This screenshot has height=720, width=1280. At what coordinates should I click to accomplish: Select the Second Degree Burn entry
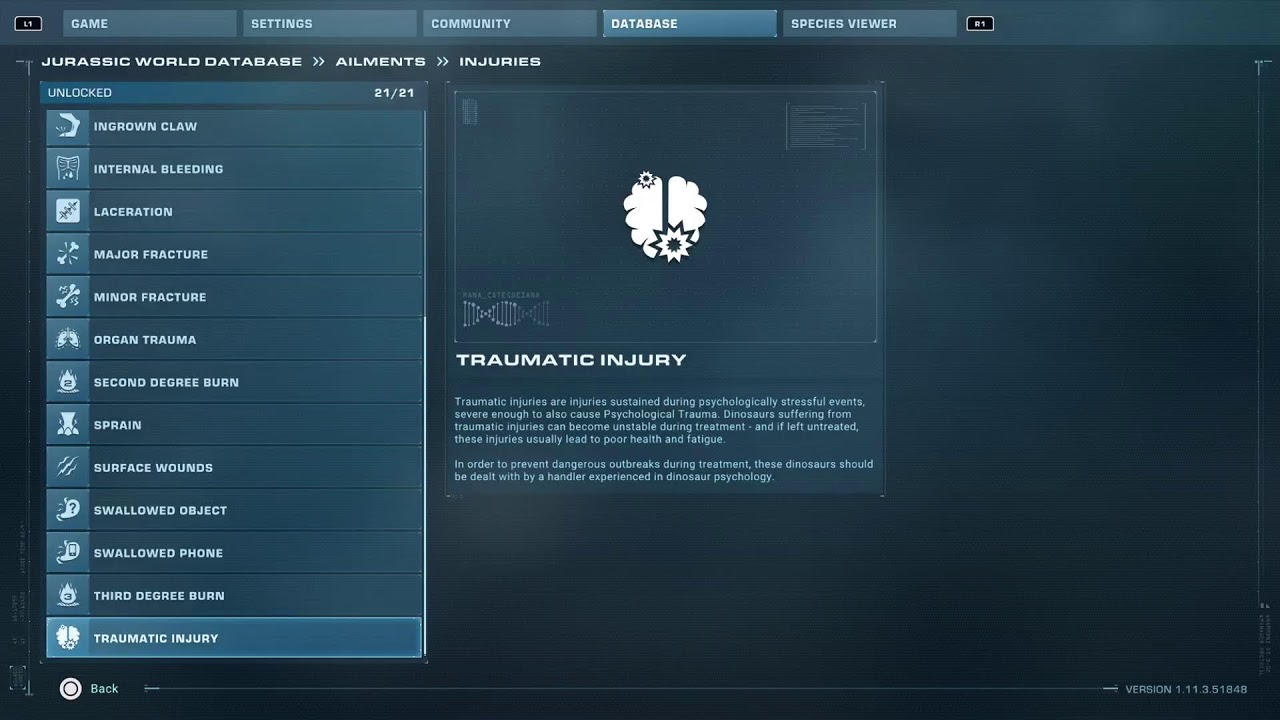click(x=234, y=383)
